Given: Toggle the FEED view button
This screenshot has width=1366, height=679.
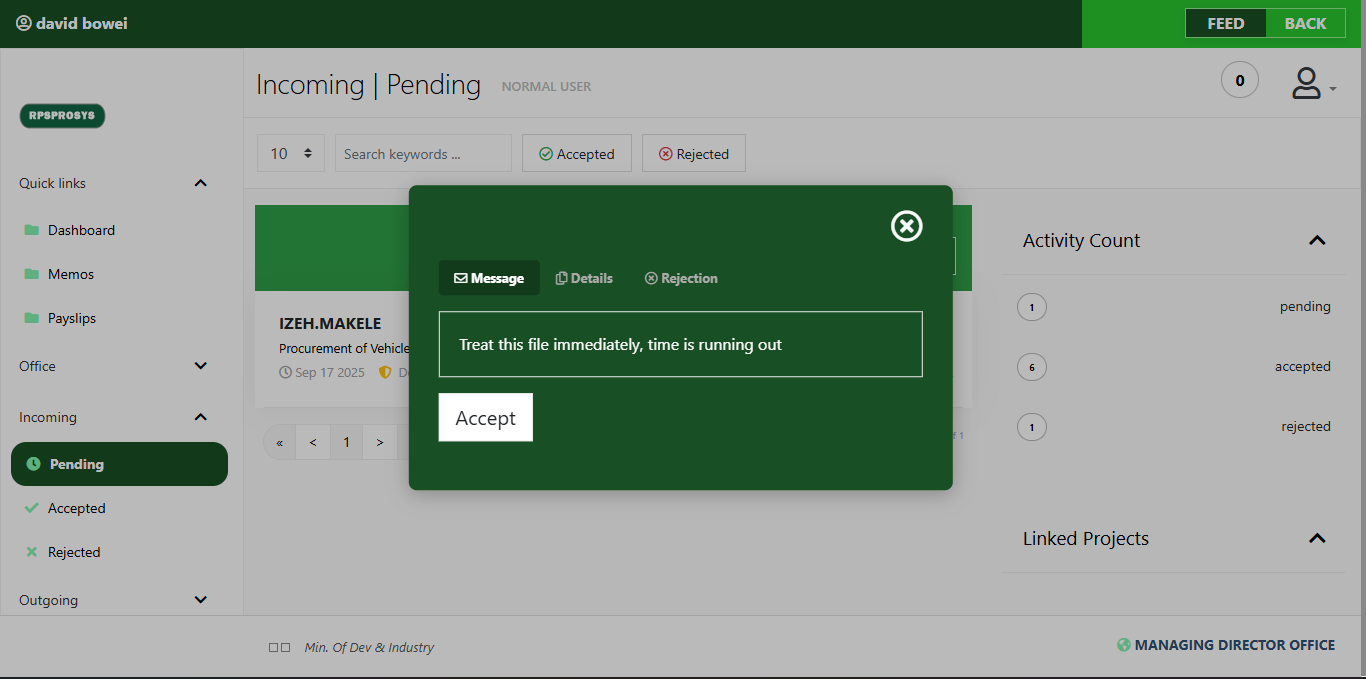Looking at the screenshot, I should 1225,23.
